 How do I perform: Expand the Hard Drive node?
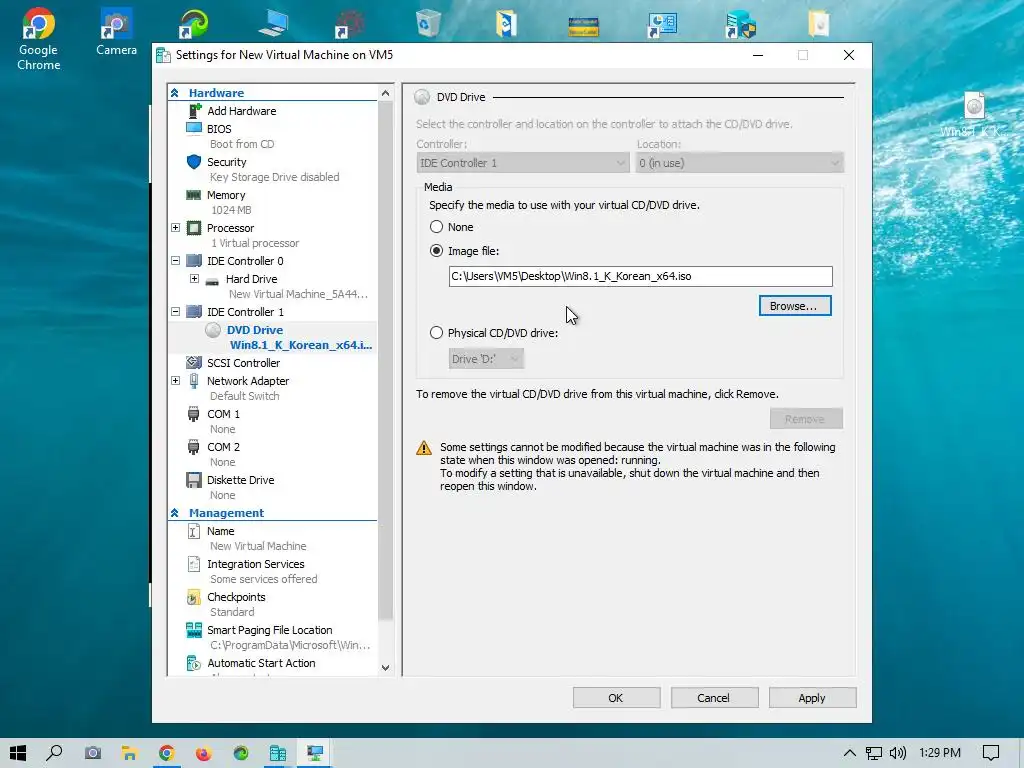[x=194, y=279]
